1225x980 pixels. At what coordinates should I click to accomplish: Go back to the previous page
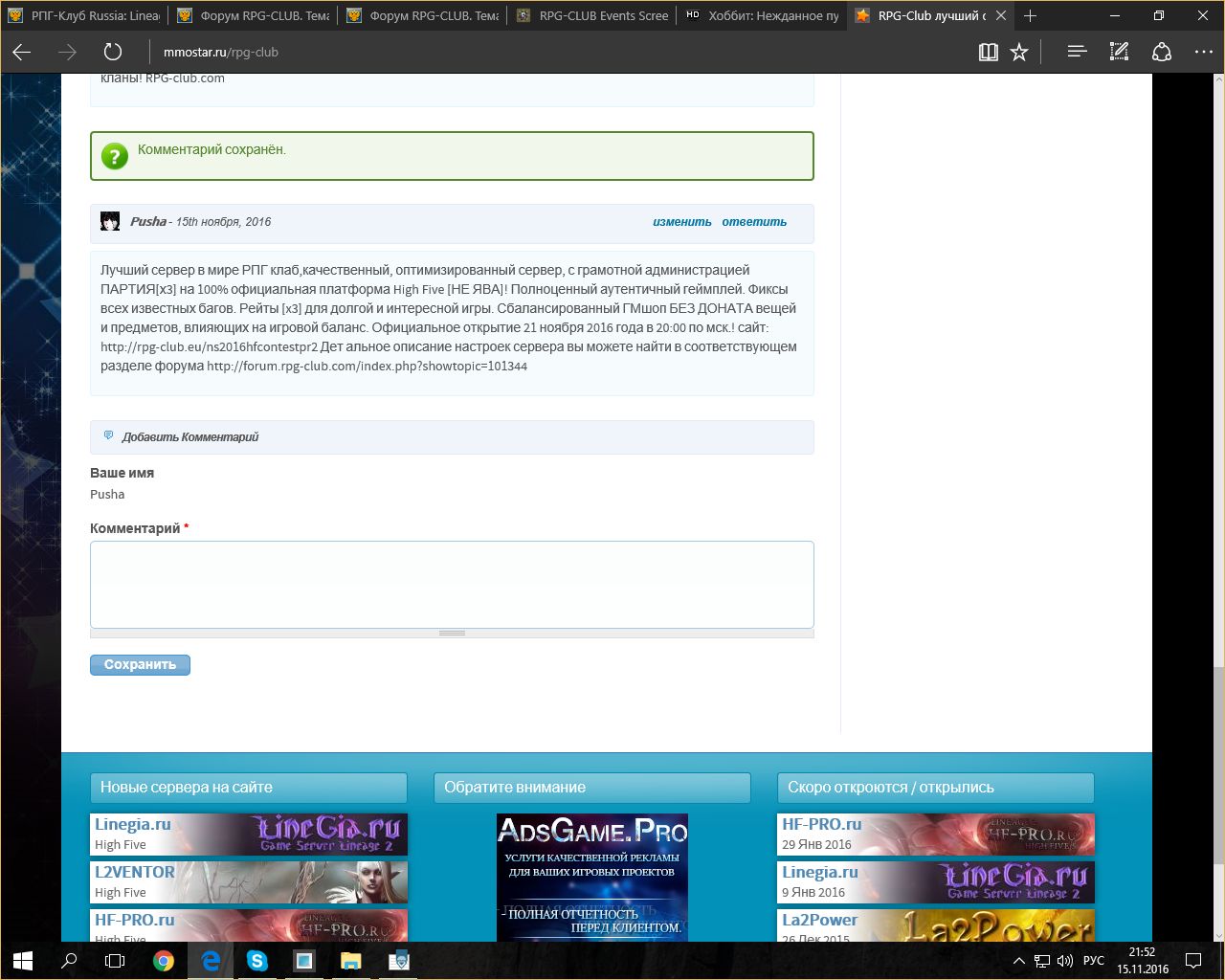[x=22, y=52]
